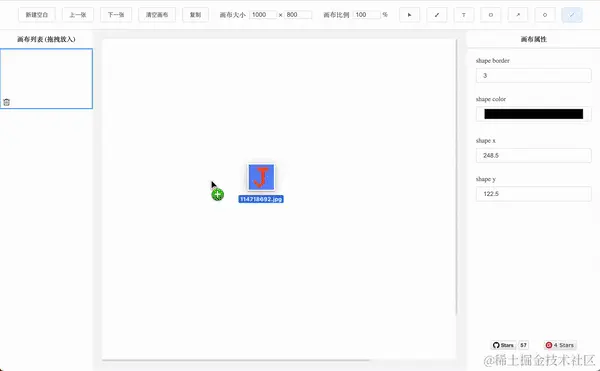The image size is (600, 371).
Task: Select the arrow drawing tool
Action: [x=518, y=15]
